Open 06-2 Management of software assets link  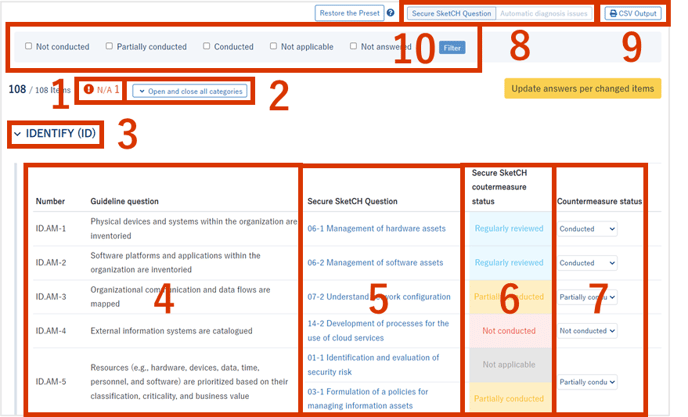point(375,262)
